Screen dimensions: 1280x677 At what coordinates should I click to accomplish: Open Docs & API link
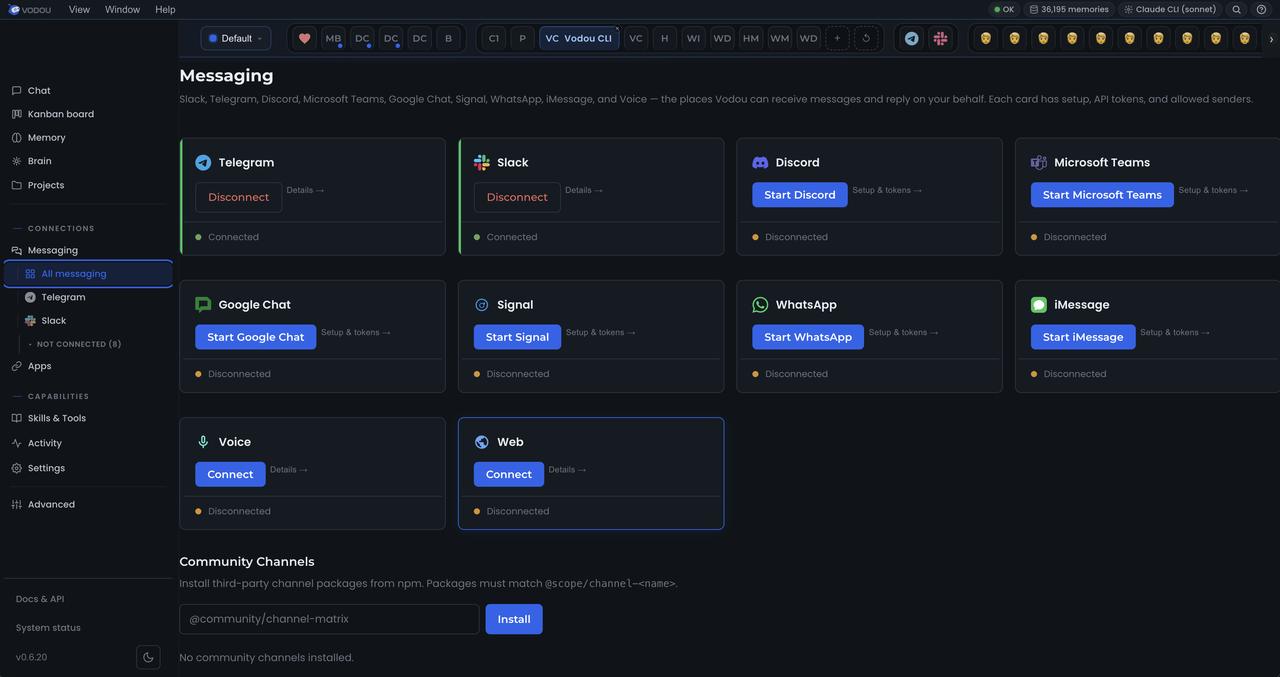40,599
